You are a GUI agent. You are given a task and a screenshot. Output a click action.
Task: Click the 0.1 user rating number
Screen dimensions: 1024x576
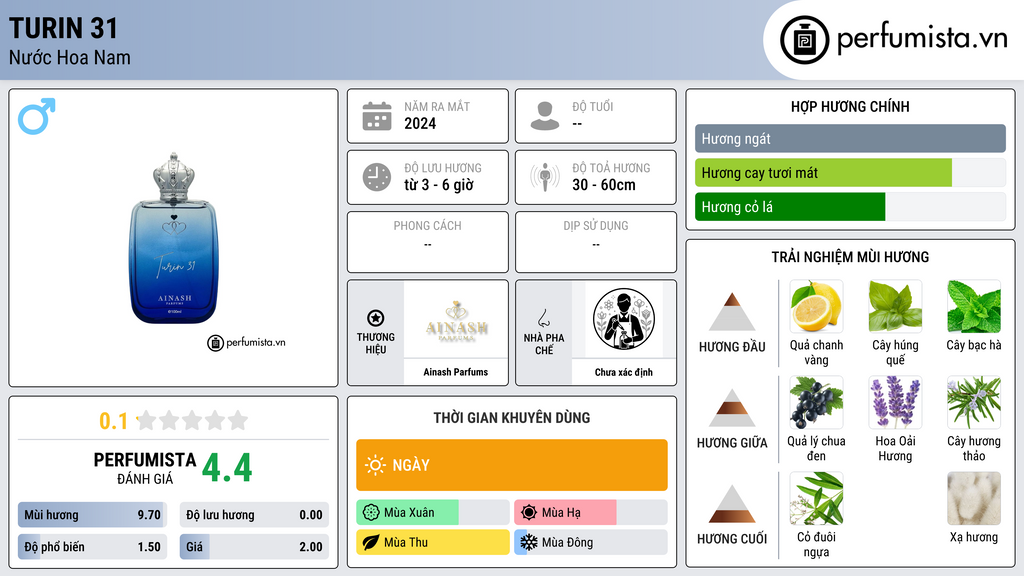pos(114,421)
